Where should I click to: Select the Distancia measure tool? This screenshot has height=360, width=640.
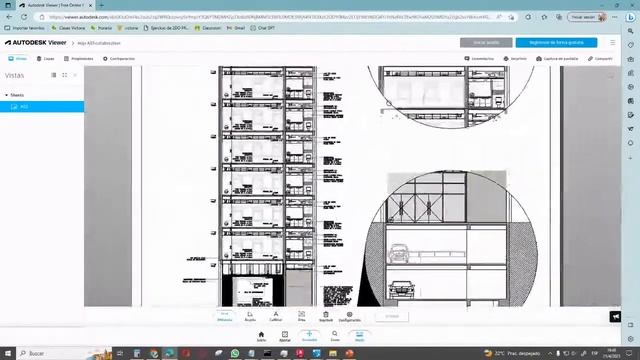coord(224,316)
